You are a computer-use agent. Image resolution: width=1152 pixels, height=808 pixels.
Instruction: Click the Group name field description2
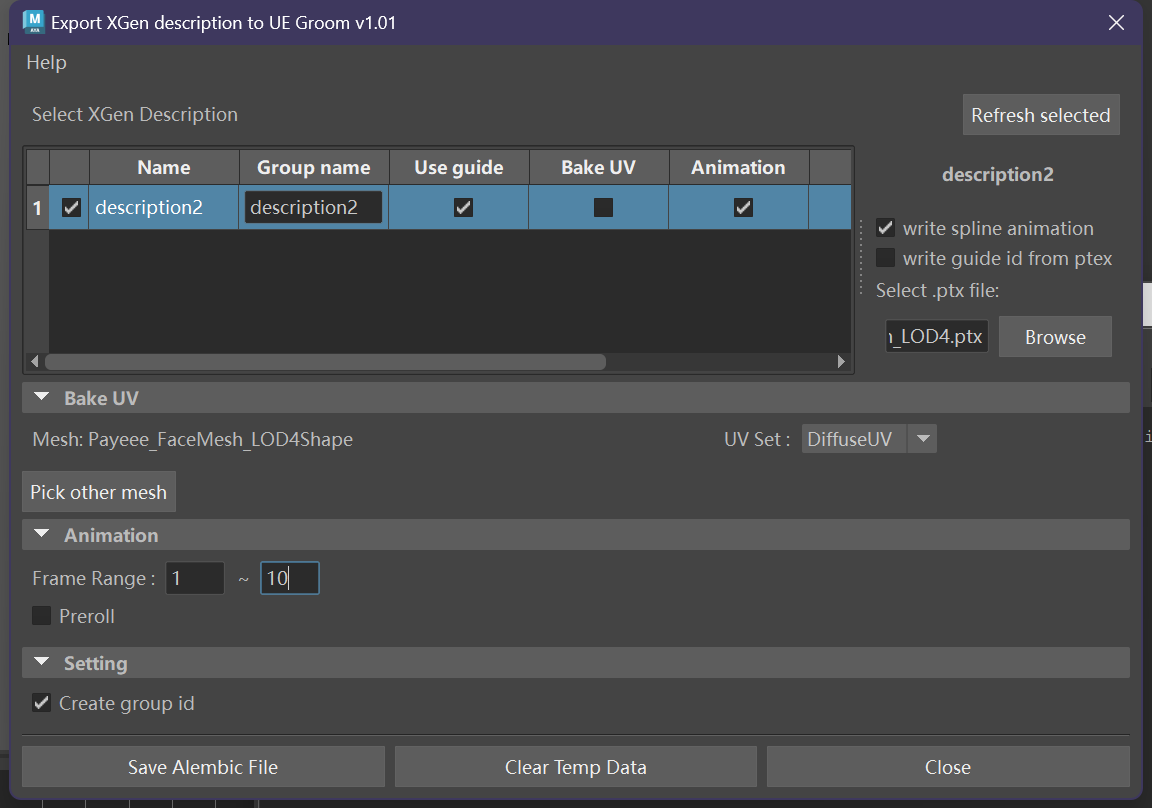[x=313, y=207]
